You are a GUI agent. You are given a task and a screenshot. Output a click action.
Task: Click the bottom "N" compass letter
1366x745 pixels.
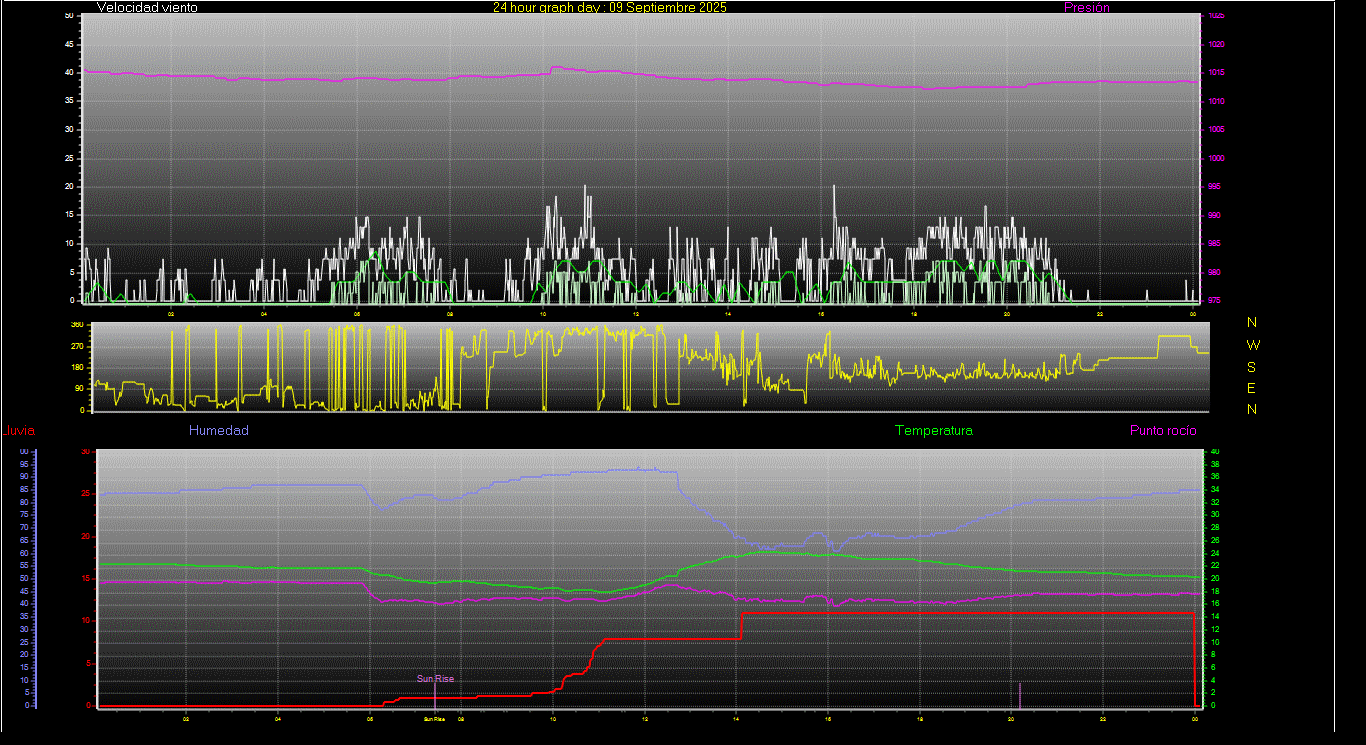coord(1251,409)
